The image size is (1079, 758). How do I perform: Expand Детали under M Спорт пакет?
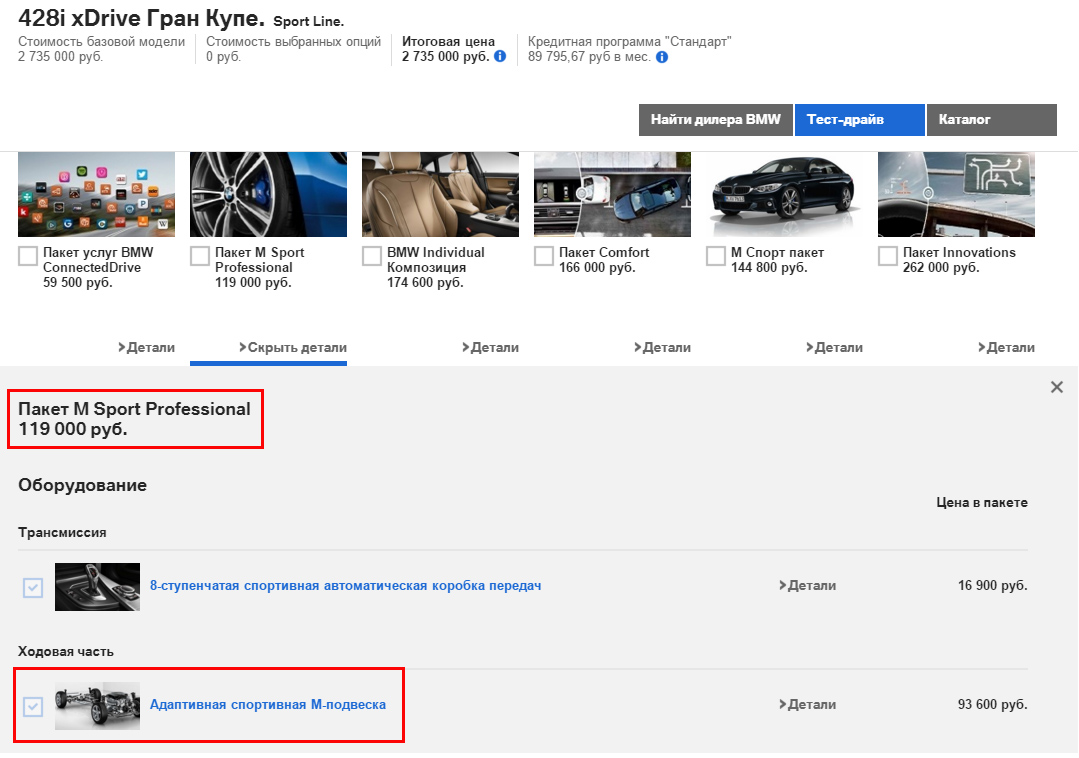[834, 347]
